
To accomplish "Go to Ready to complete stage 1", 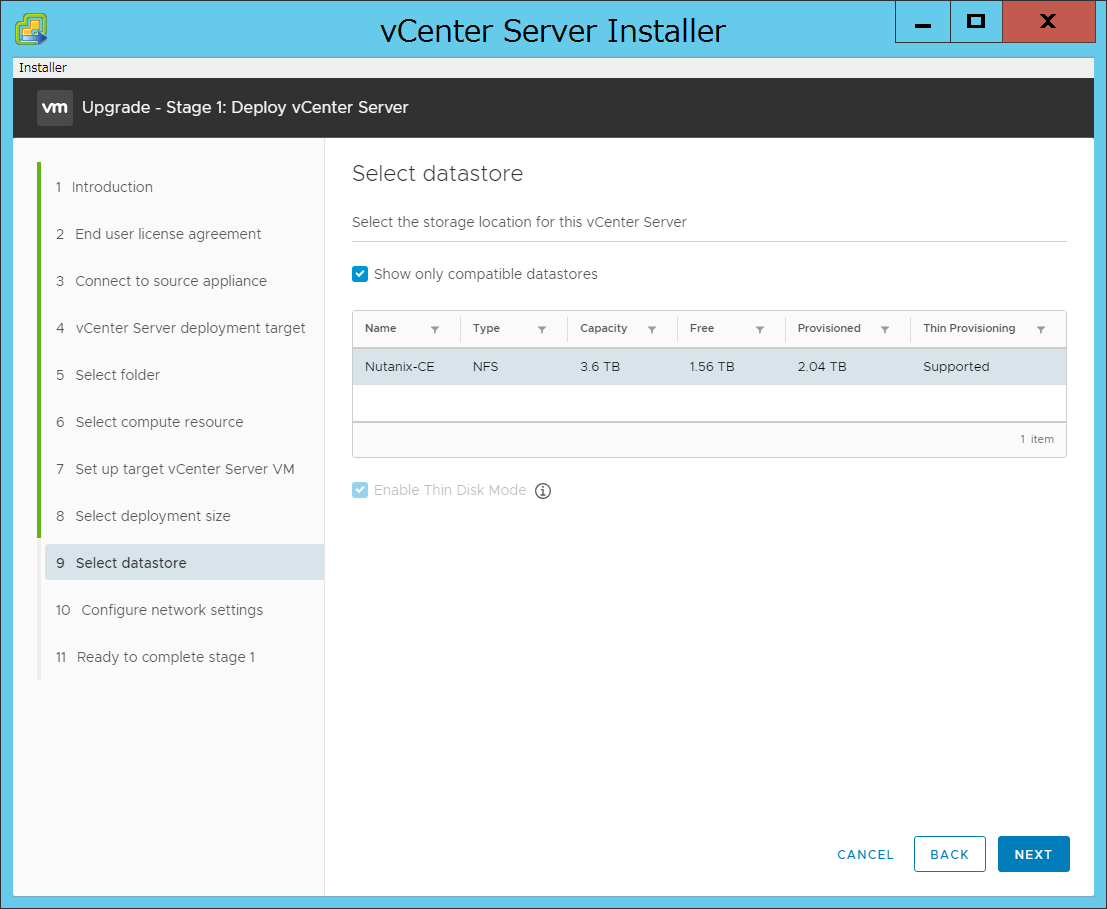I will (x=155, y=657).
